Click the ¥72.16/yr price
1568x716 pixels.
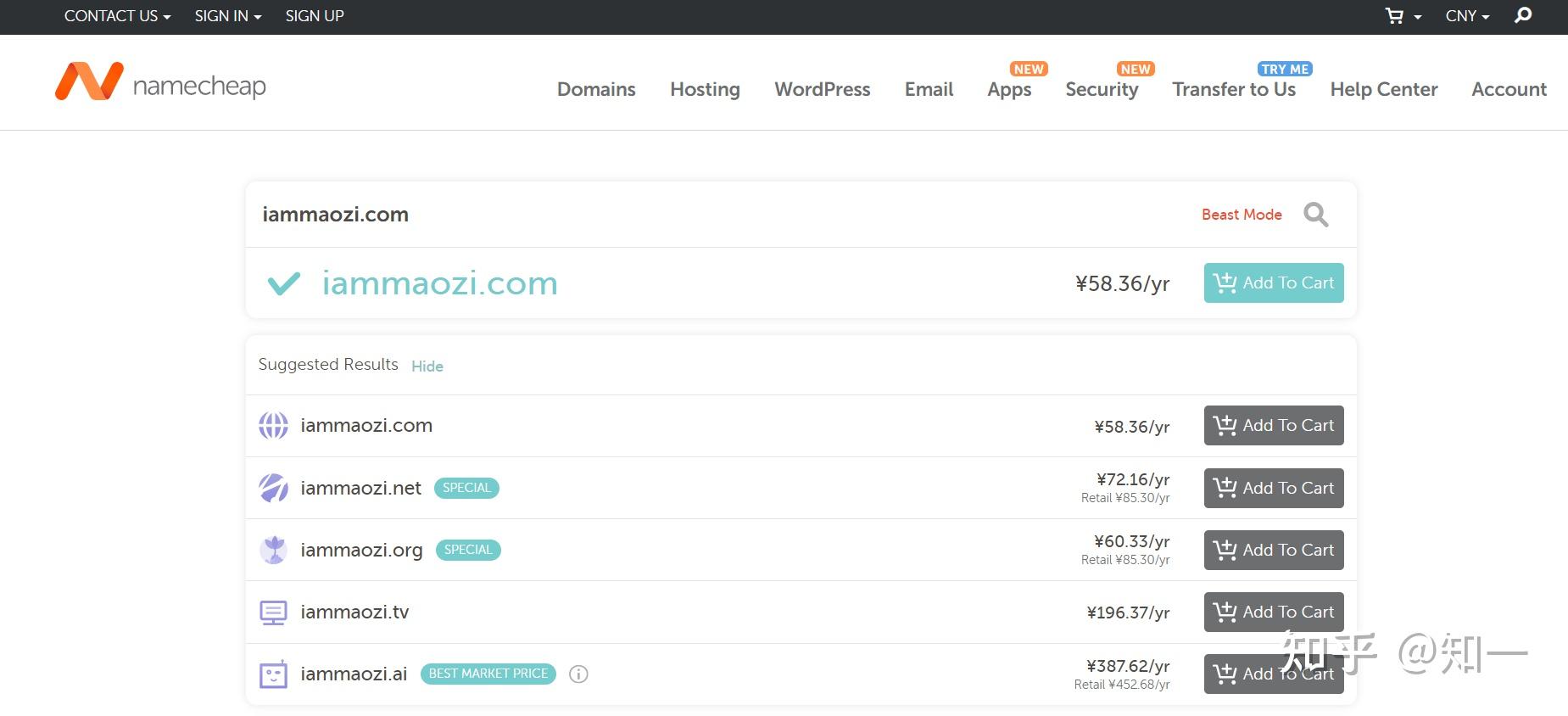point(1133,479)
